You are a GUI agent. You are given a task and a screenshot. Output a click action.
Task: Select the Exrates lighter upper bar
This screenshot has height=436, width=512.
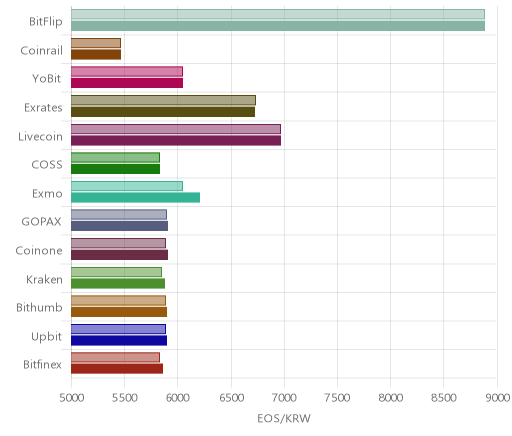click(x=163, y=100)
